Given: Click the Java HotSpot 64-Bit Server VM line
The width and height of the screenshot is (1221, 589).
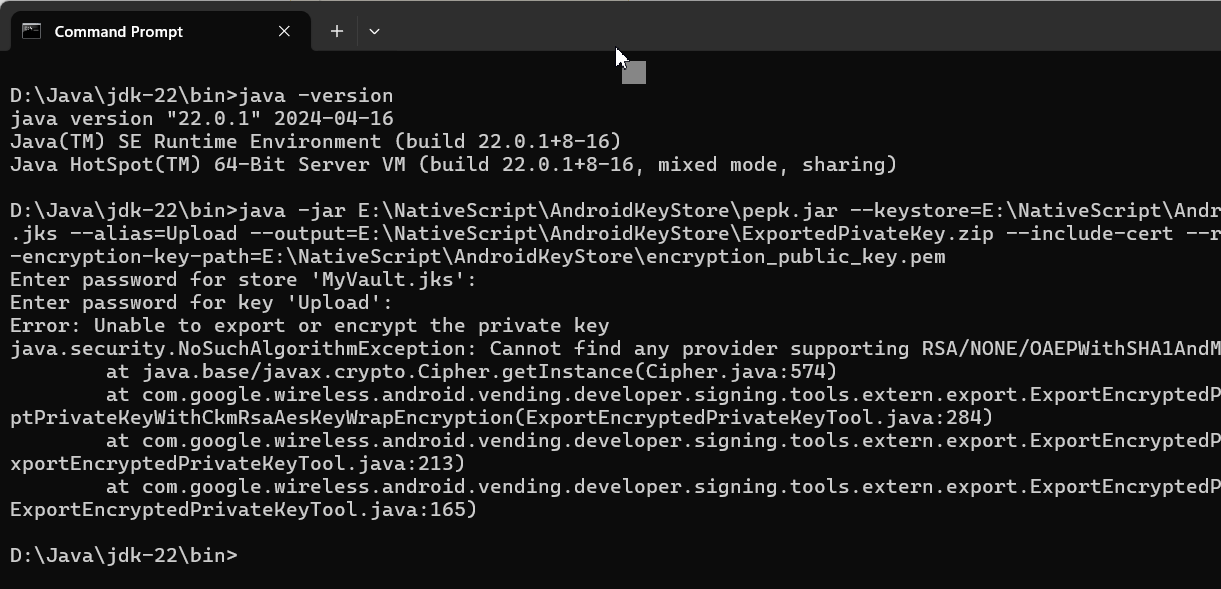Looking at the screenshot, I should point(452,165).
